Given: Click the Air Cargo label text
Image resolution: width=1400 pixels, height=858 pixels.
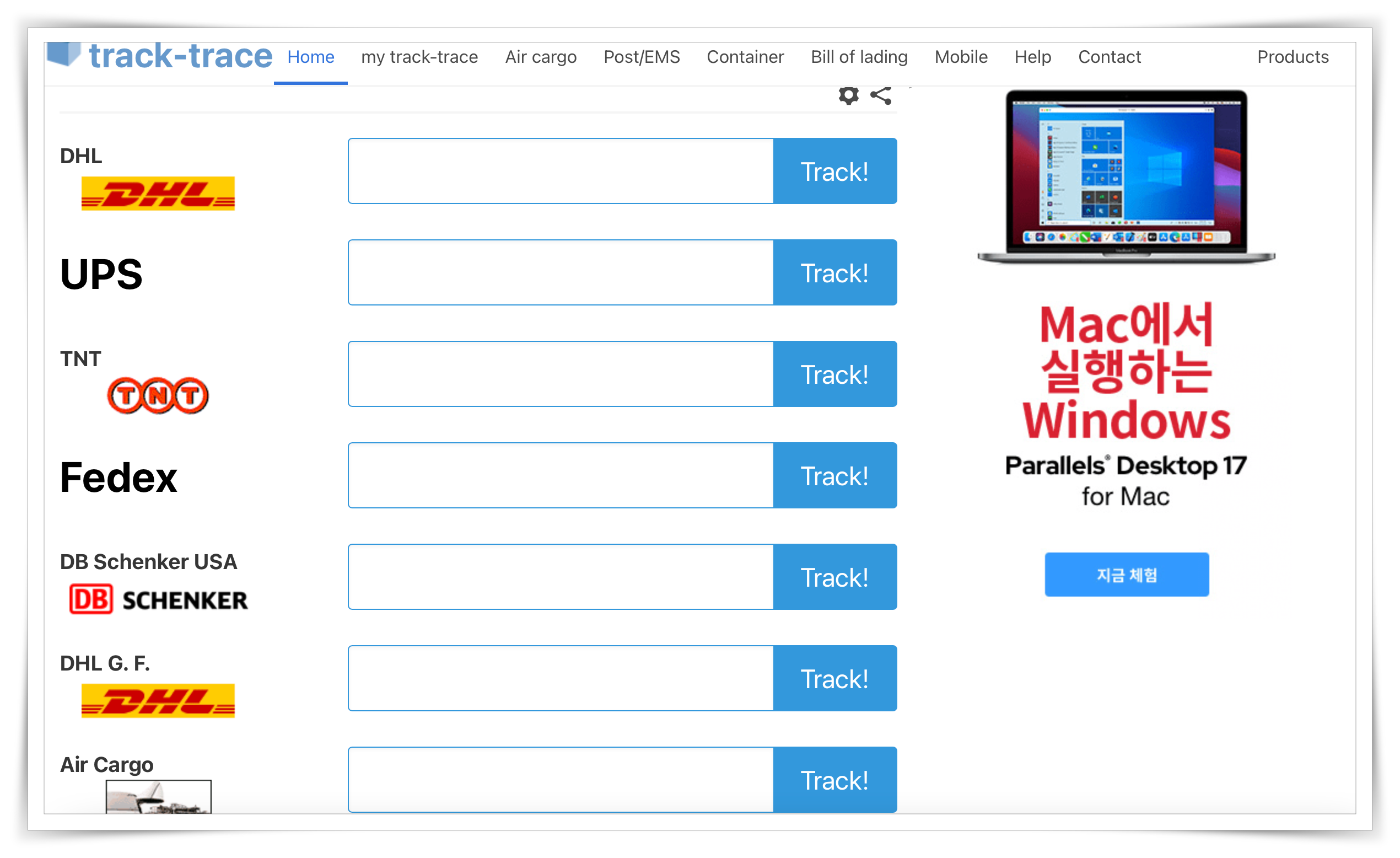Looking at the screenshot, I should [x=107, y=765].
